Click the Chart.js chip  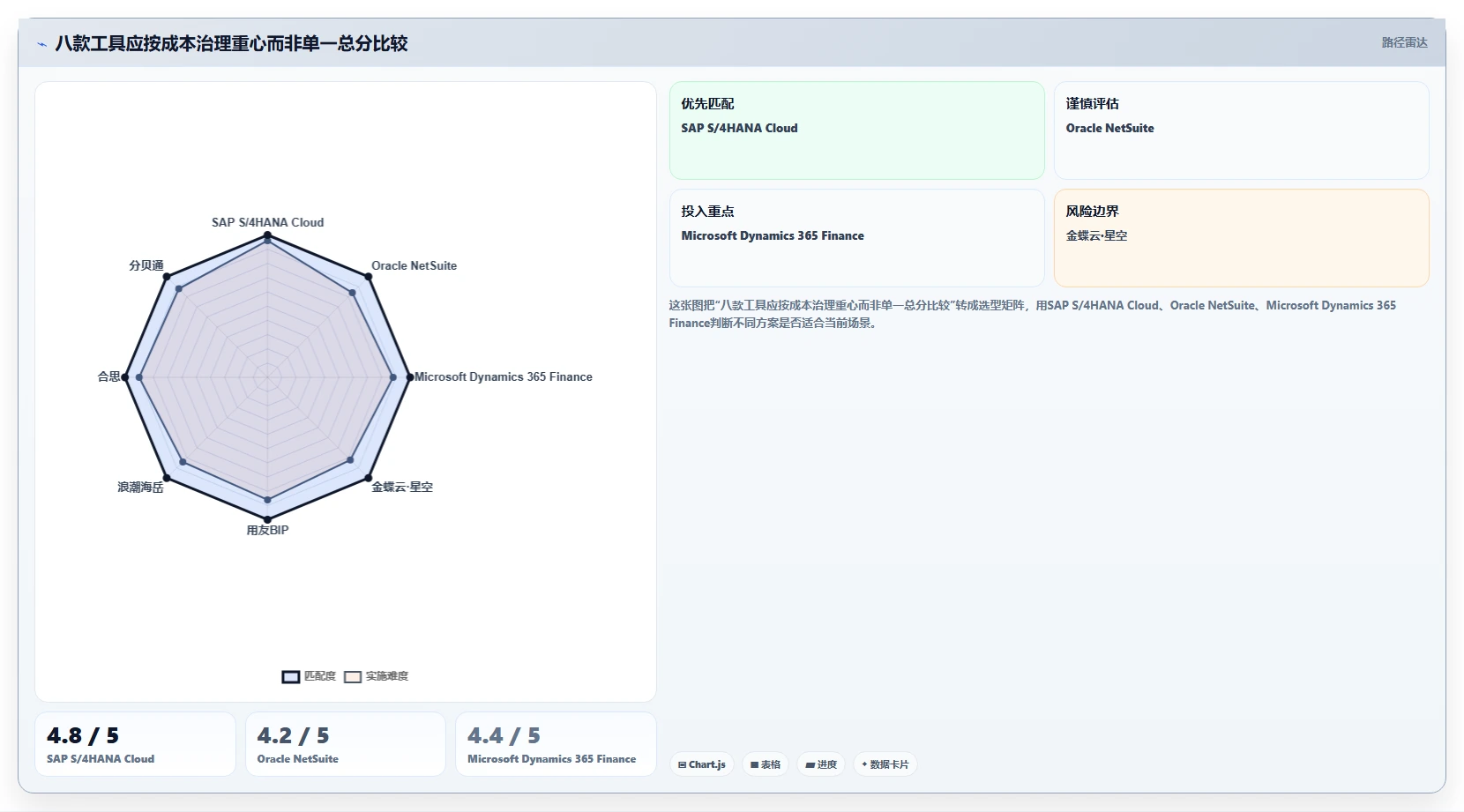point(702,764)
